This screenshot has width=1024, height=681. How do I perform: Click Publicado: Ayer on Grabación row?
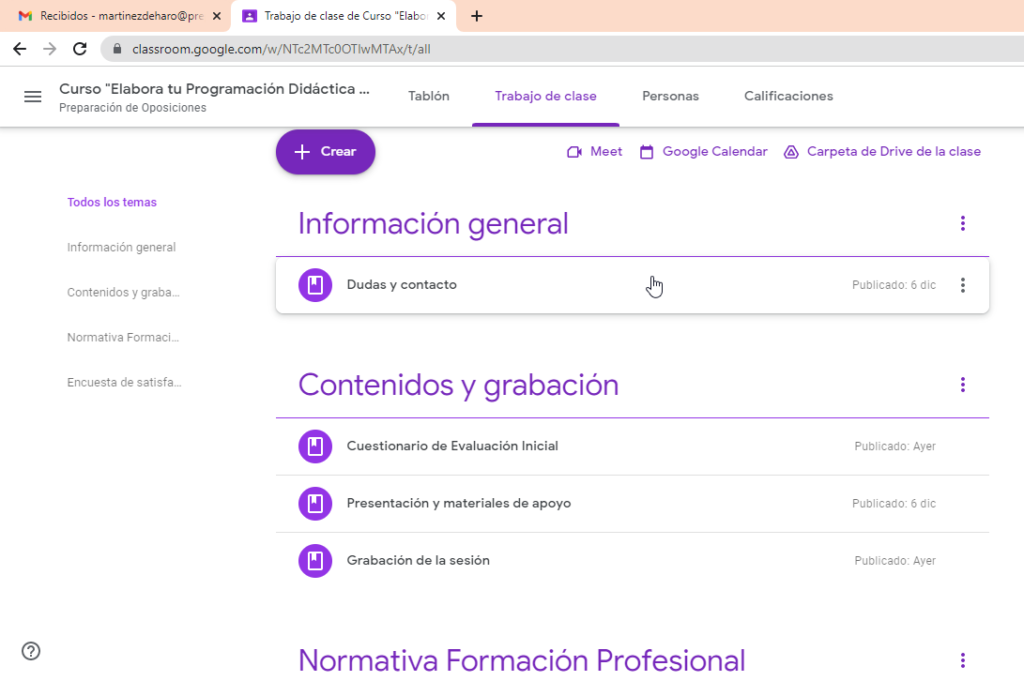click(x=895, y=561)
